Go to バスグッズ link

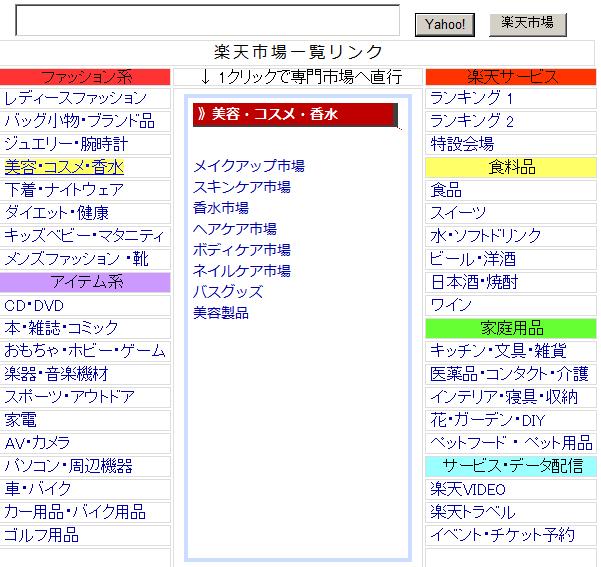click(x=228, y=292)
